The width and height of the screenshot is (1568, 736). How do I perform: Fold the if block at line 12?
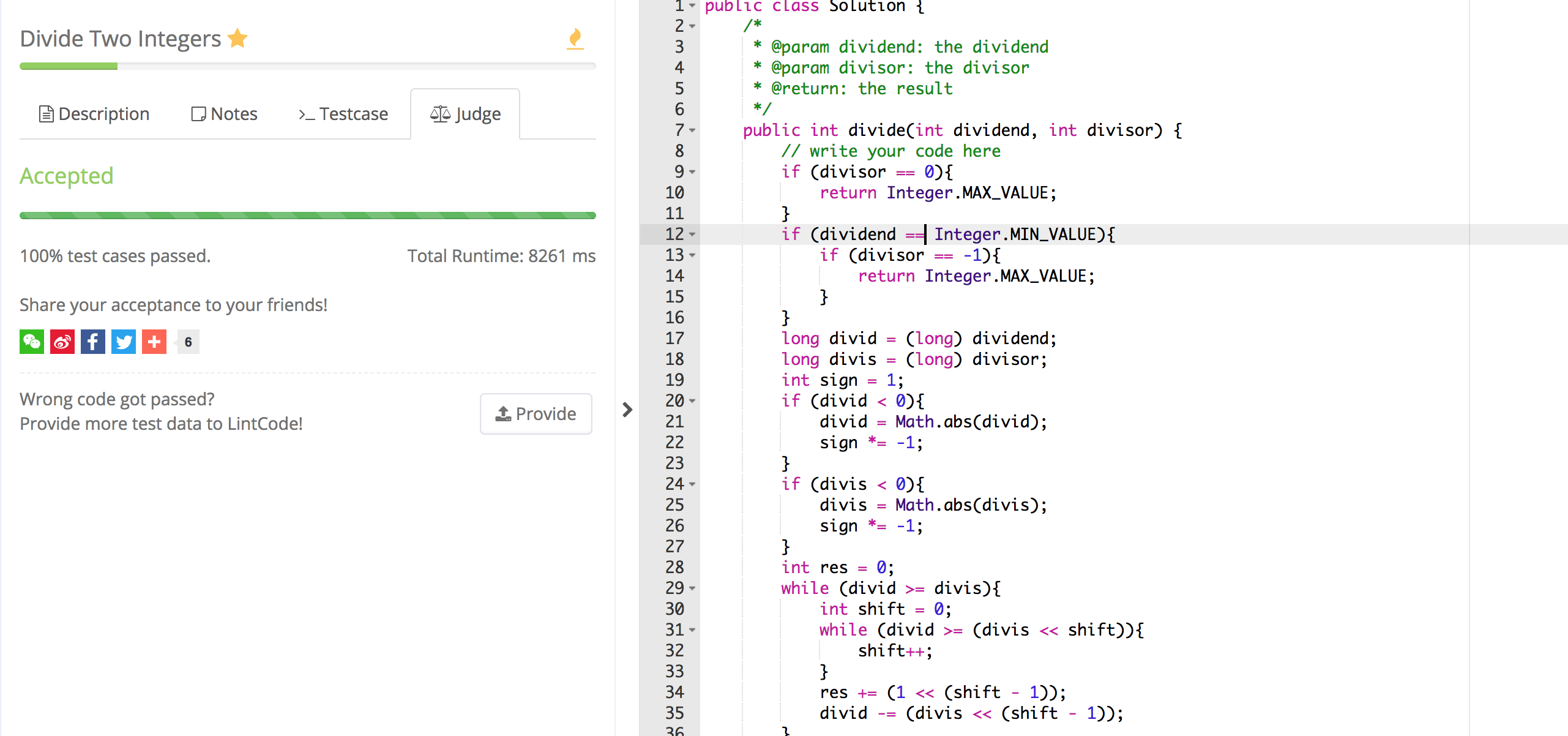692,235
